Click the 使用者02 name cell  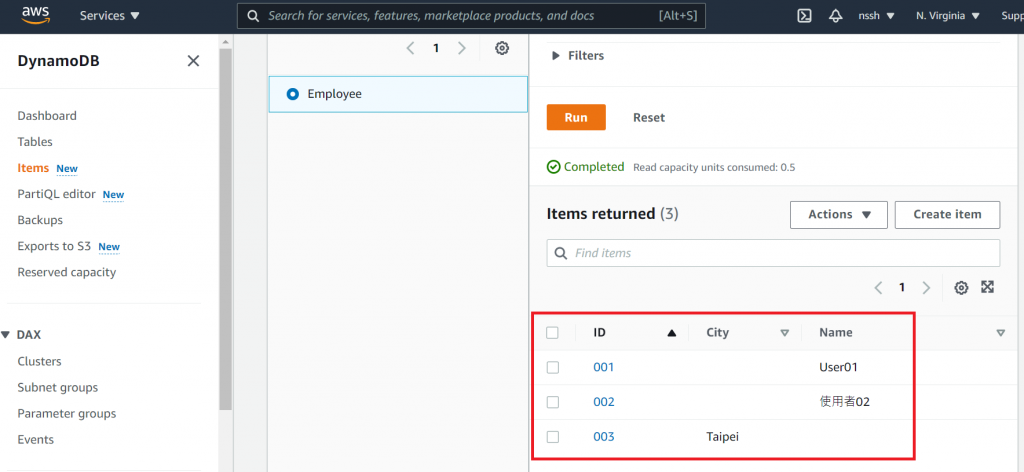[x=844, y=401]
